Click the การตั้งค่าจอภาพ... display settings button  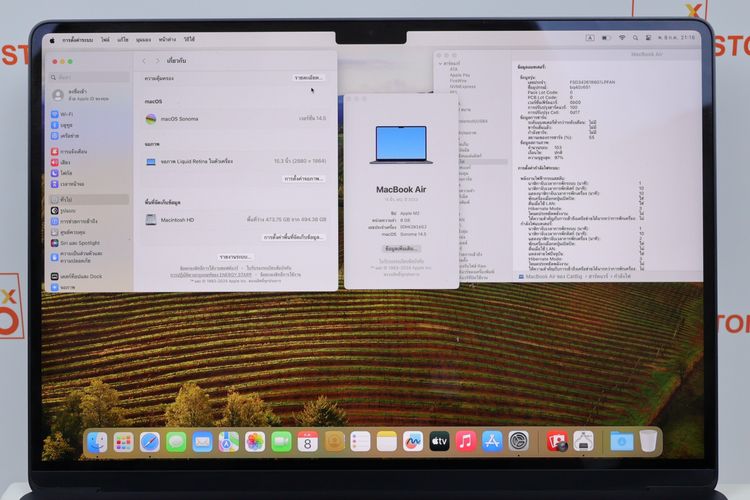point(304,179)
